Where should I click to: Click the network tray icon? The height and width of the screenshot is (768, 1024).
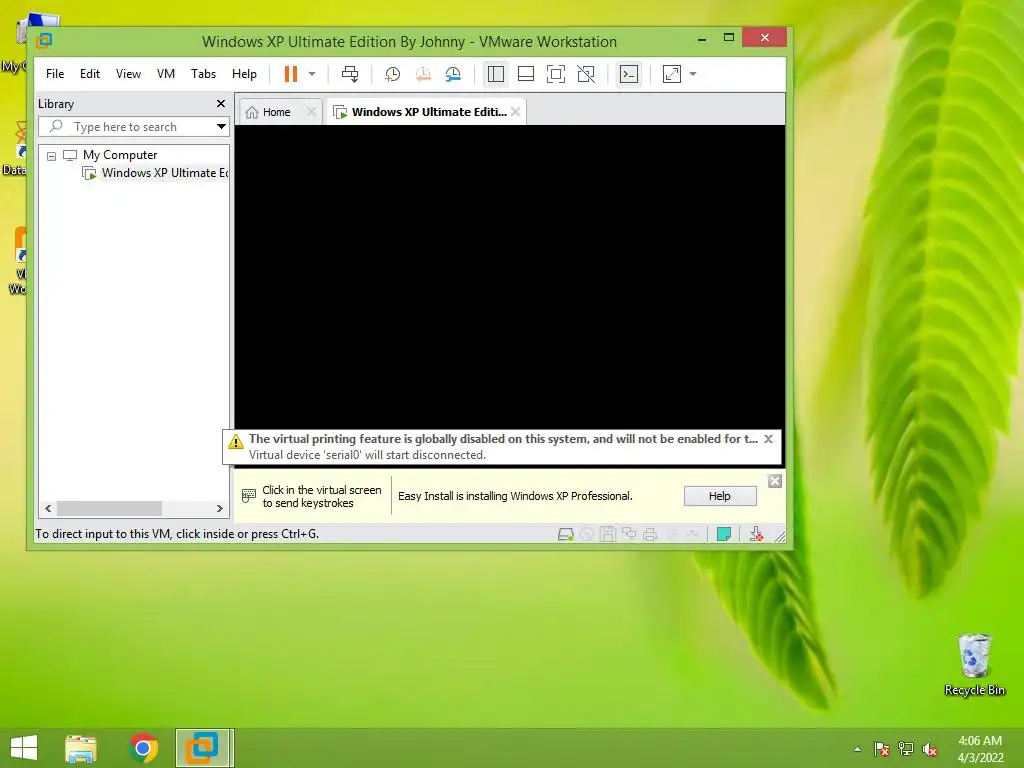(x=906, y=749)
